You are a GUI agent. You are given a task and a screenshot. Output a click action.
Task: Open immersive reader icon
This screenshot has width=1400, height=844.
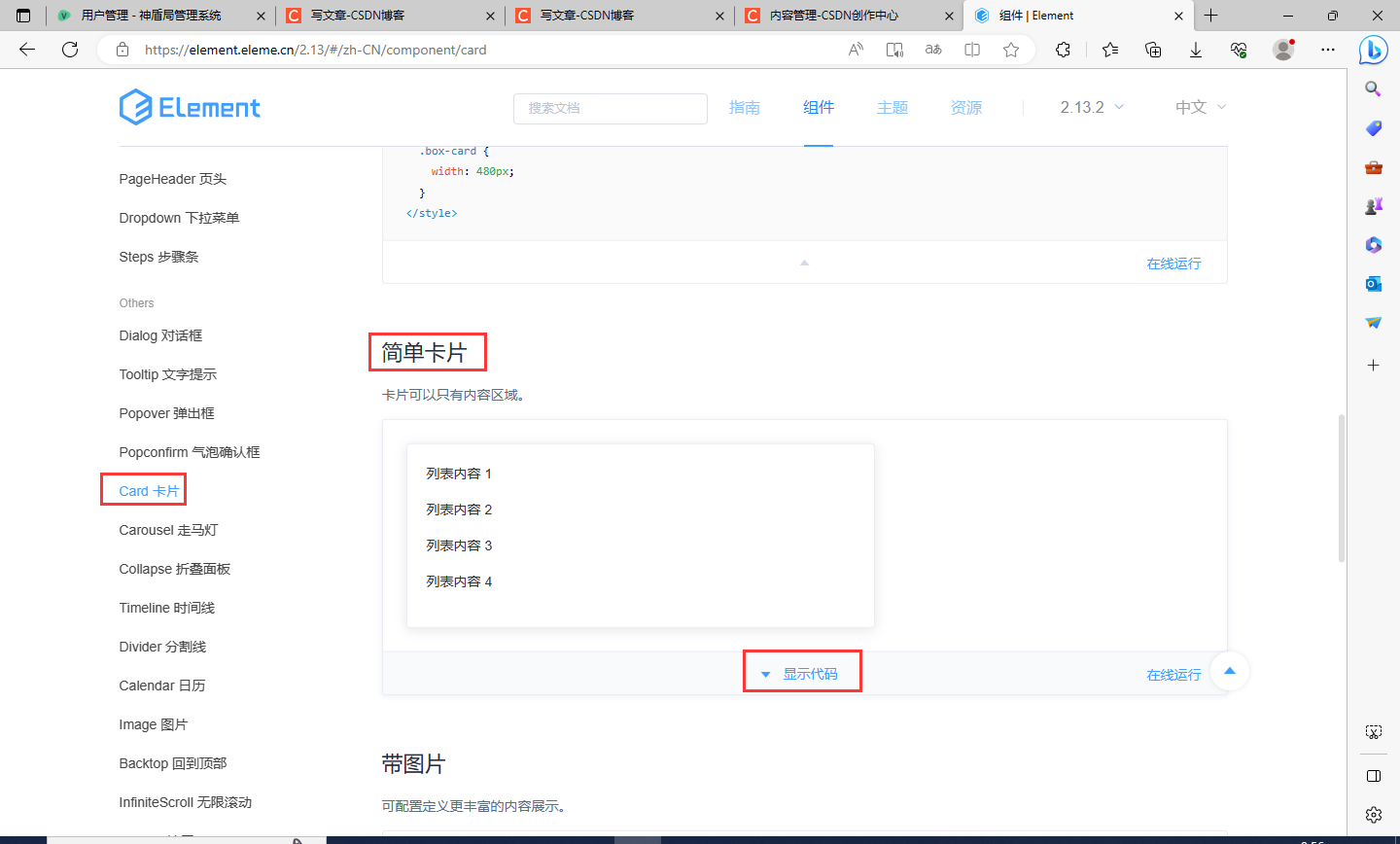[x=894, y=50]
